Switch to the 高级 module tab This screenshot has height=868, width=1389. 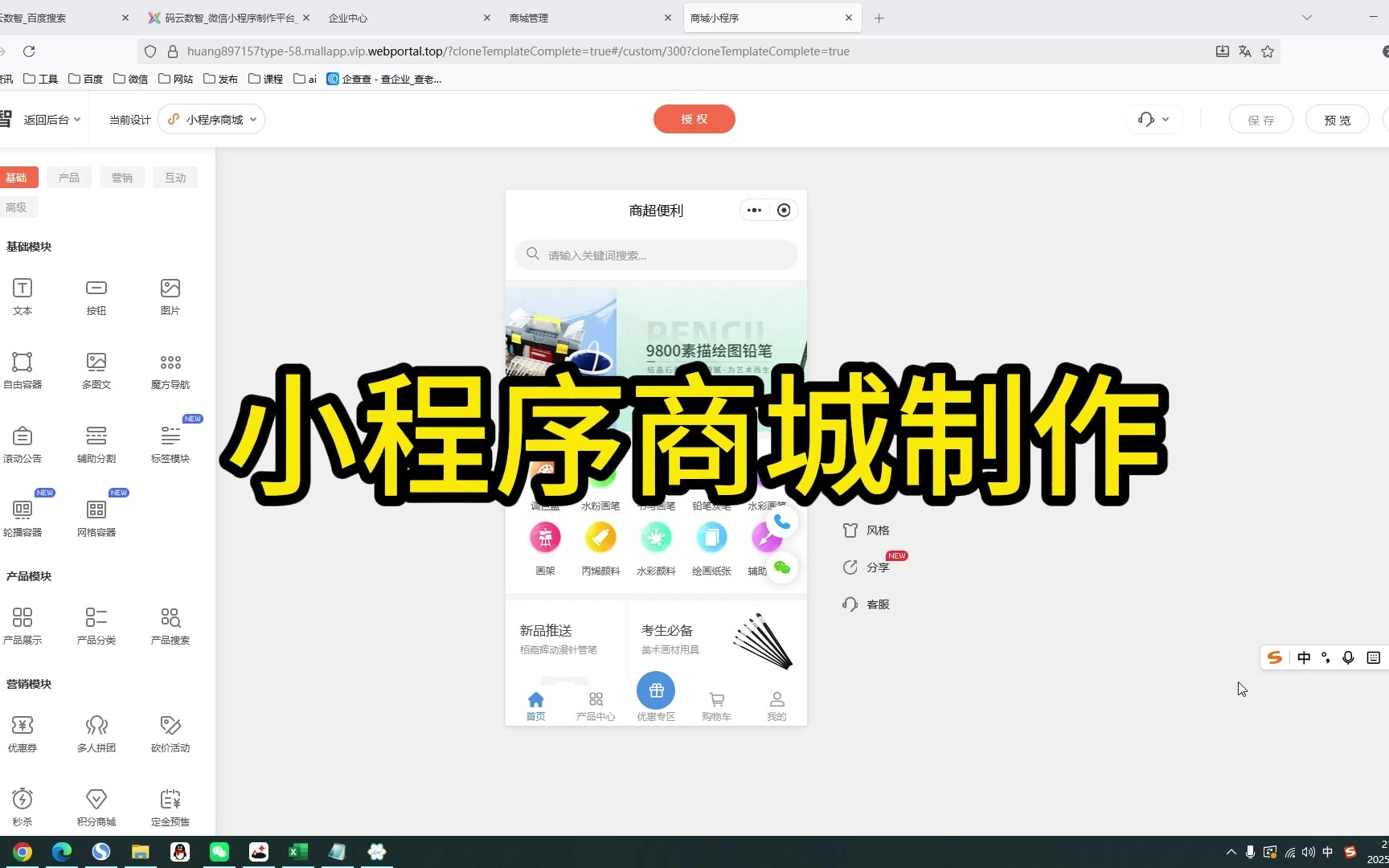(17, 207)
